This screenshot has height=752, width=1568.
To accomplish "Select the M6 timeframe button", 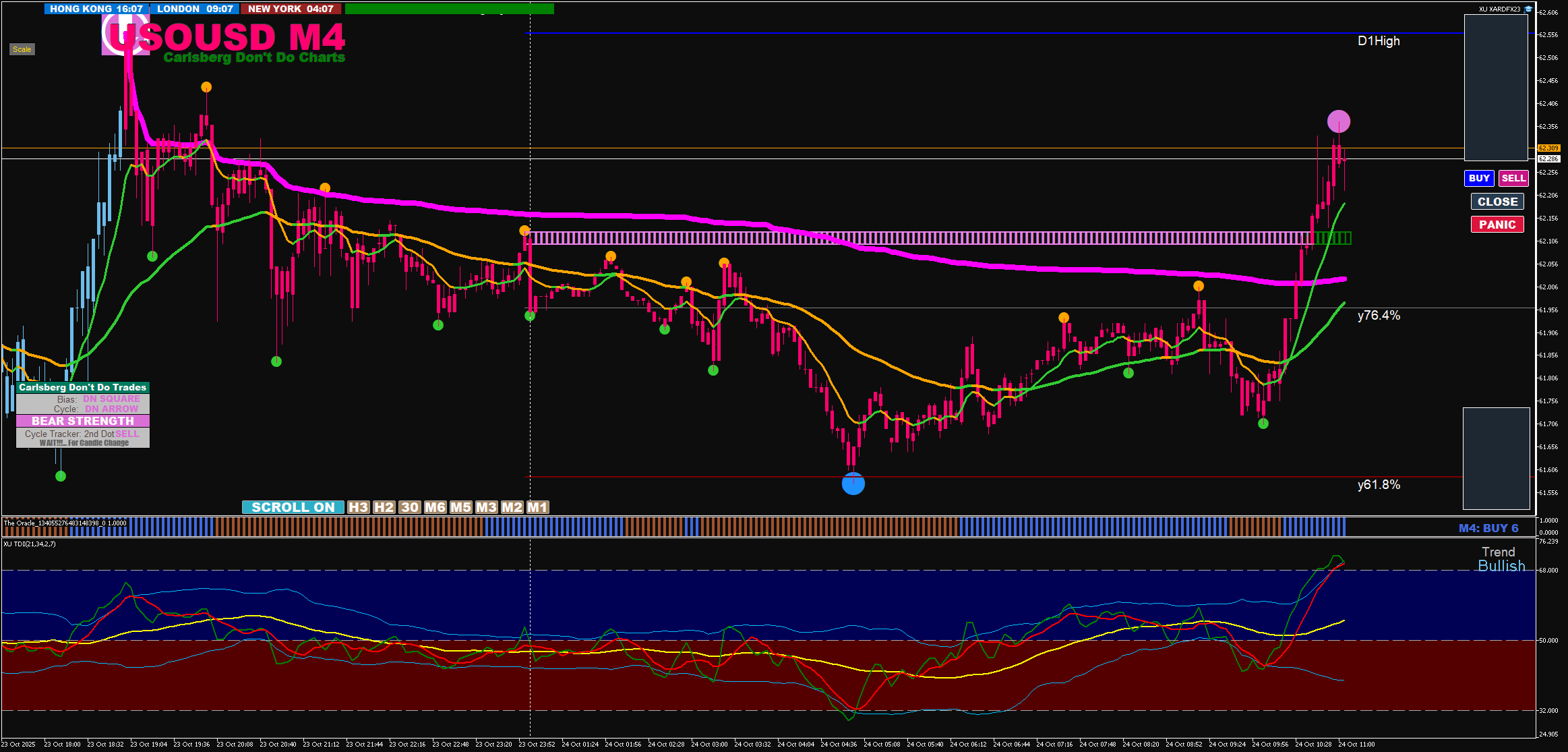I will [435, 507].
